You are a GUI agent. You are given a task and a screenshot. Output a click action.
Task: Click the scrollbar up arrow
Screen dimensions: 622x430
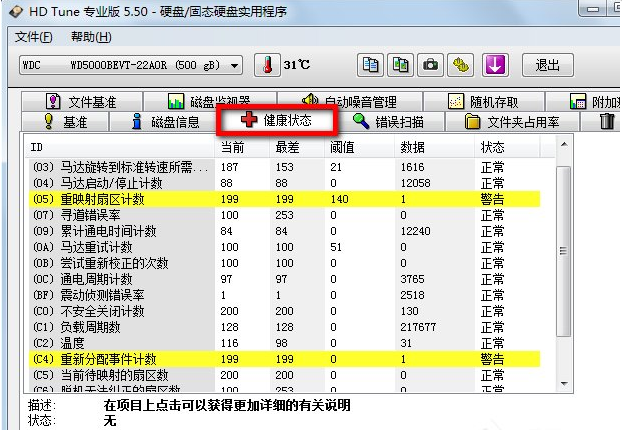pos(564,145)
